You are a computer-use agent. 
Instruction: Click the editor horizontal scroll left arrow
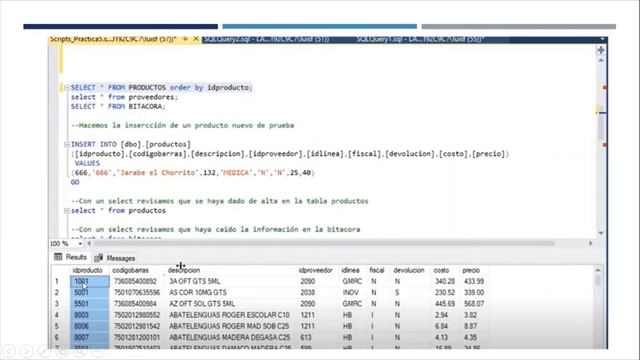(x=89, y=244)
